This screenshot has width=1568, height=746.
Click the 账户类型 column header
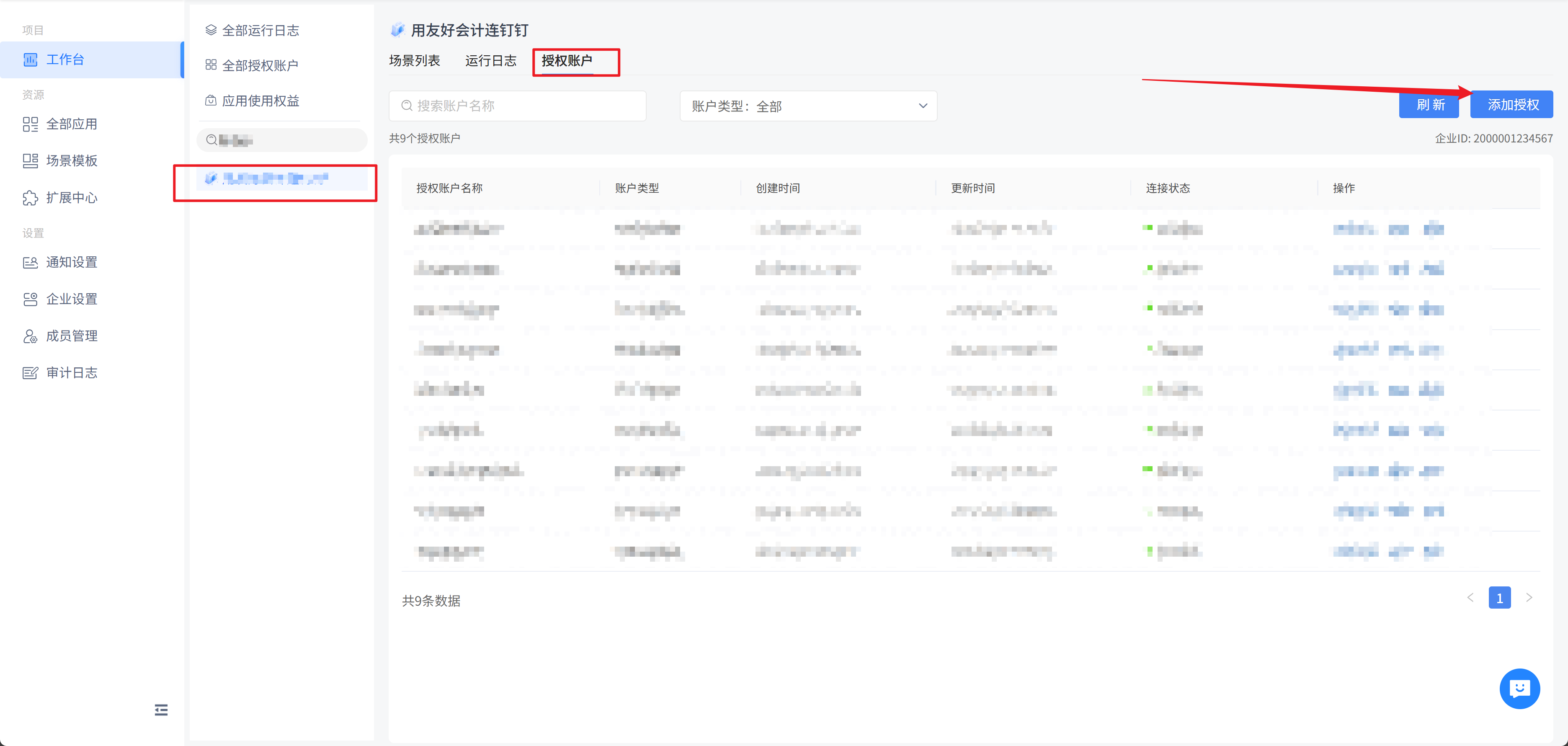click(x=637, y=188)
